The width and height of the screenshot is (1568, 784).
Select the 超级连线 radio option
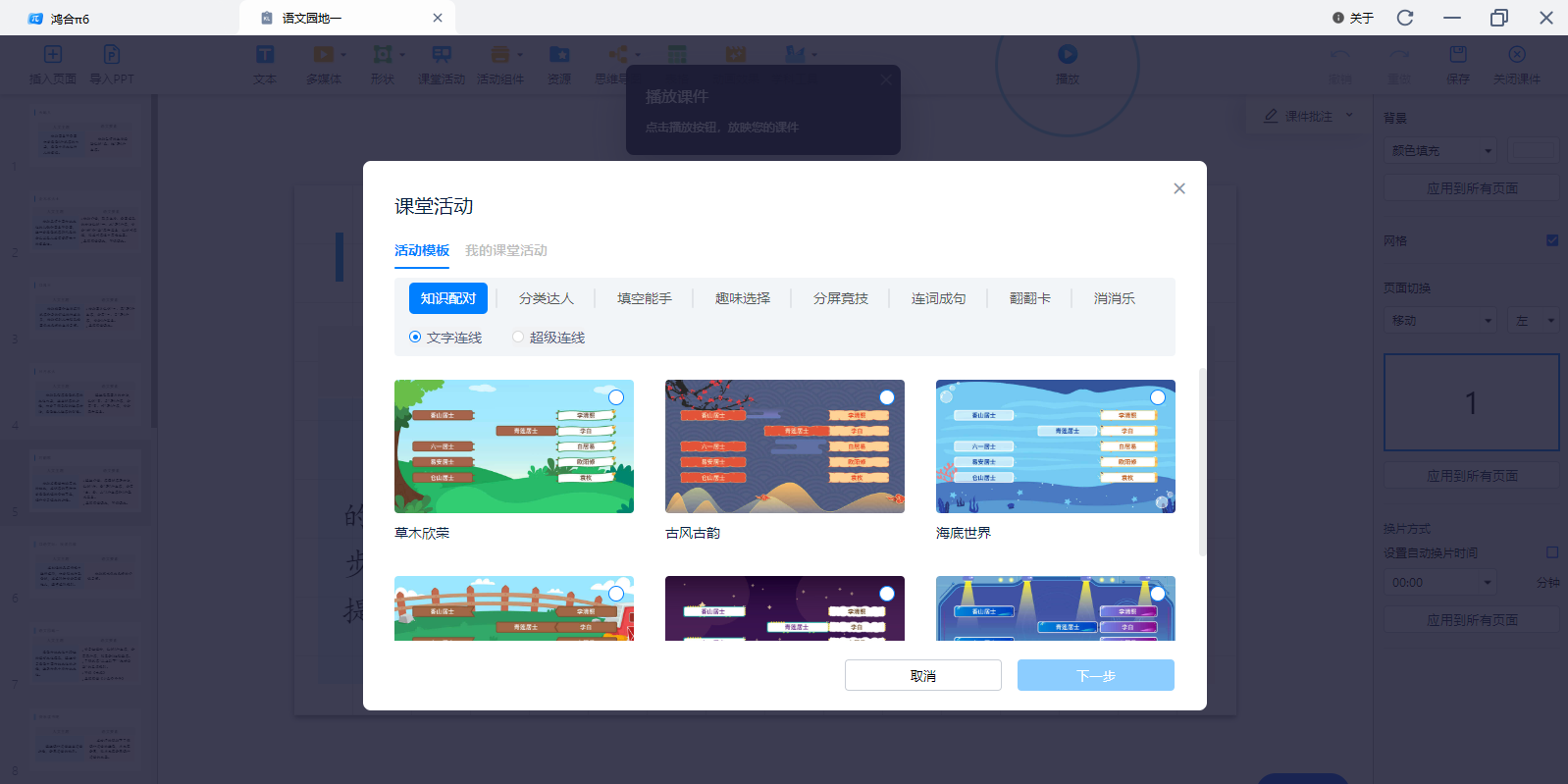[x=518, y=338]
